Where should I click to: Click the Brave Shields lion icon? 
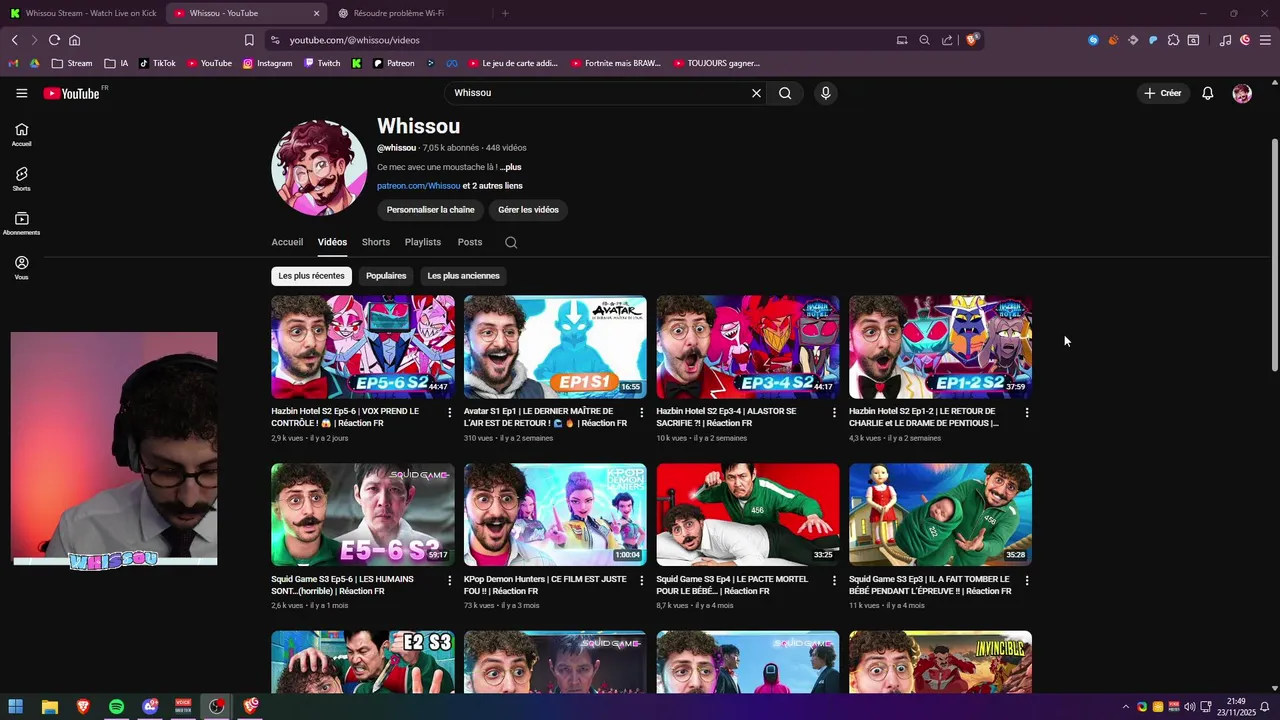tap(971, 40)
